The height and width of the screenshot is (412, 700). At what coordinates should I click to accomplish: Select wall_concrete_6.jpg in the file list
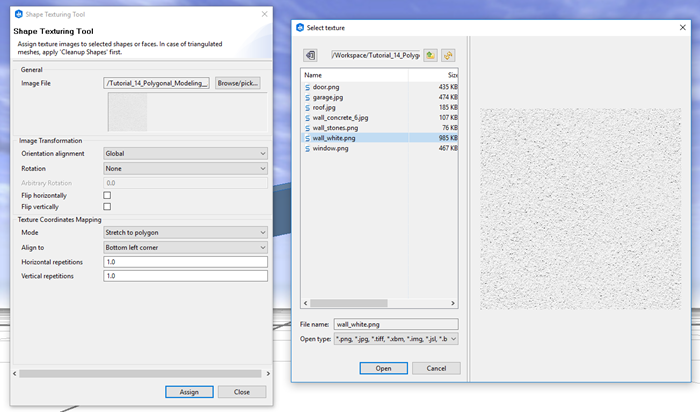[341, 118]
